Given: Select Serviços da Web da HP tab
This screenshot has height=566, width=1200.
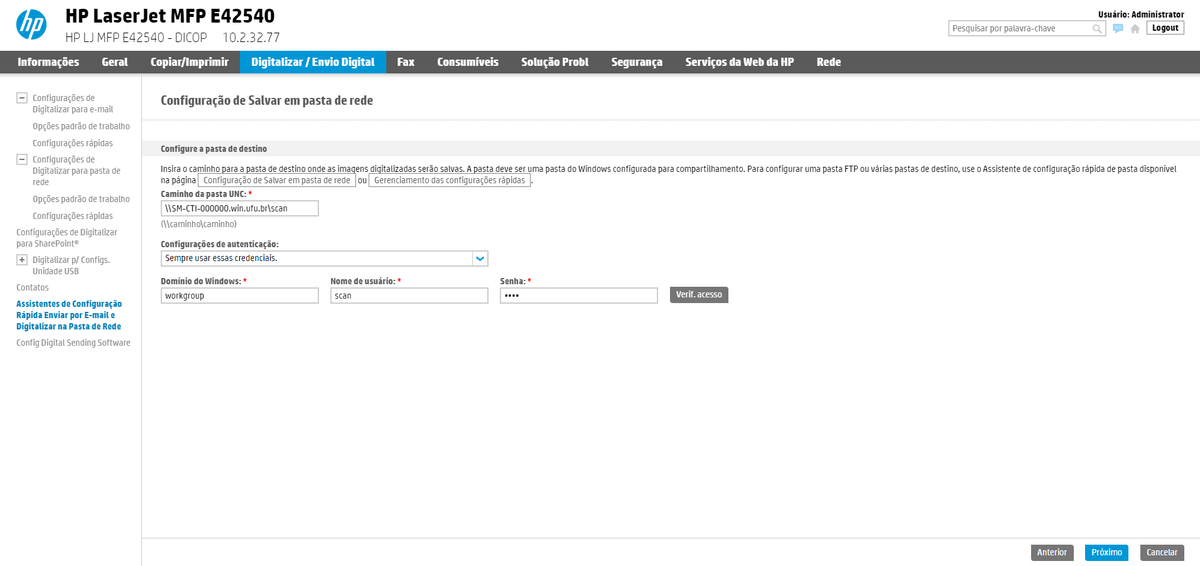Looking at the screenshot, I should (x=739, y=62).
